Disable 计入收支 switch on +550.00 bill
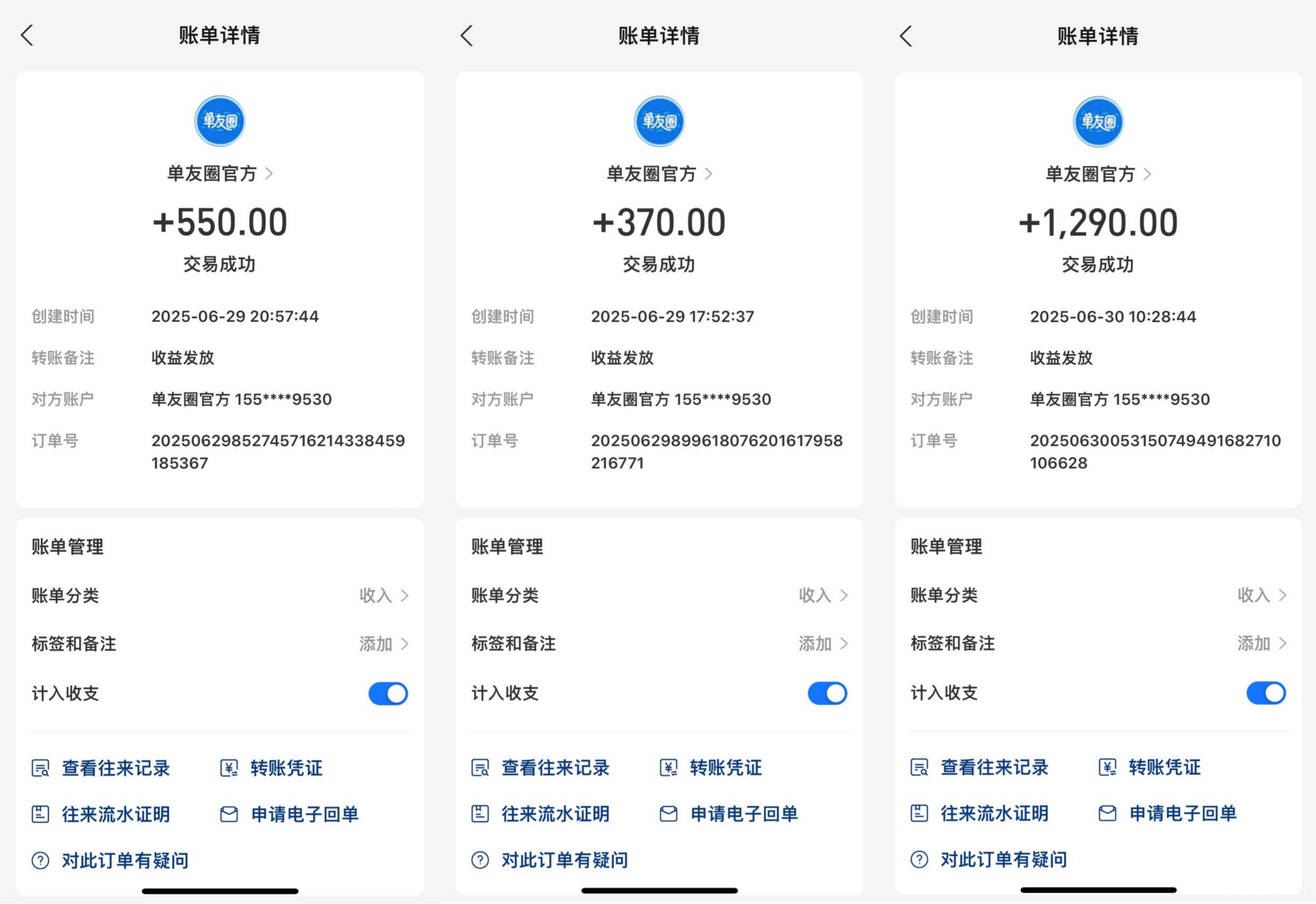This screenshot has height=904, width=1316. point(388,693)
